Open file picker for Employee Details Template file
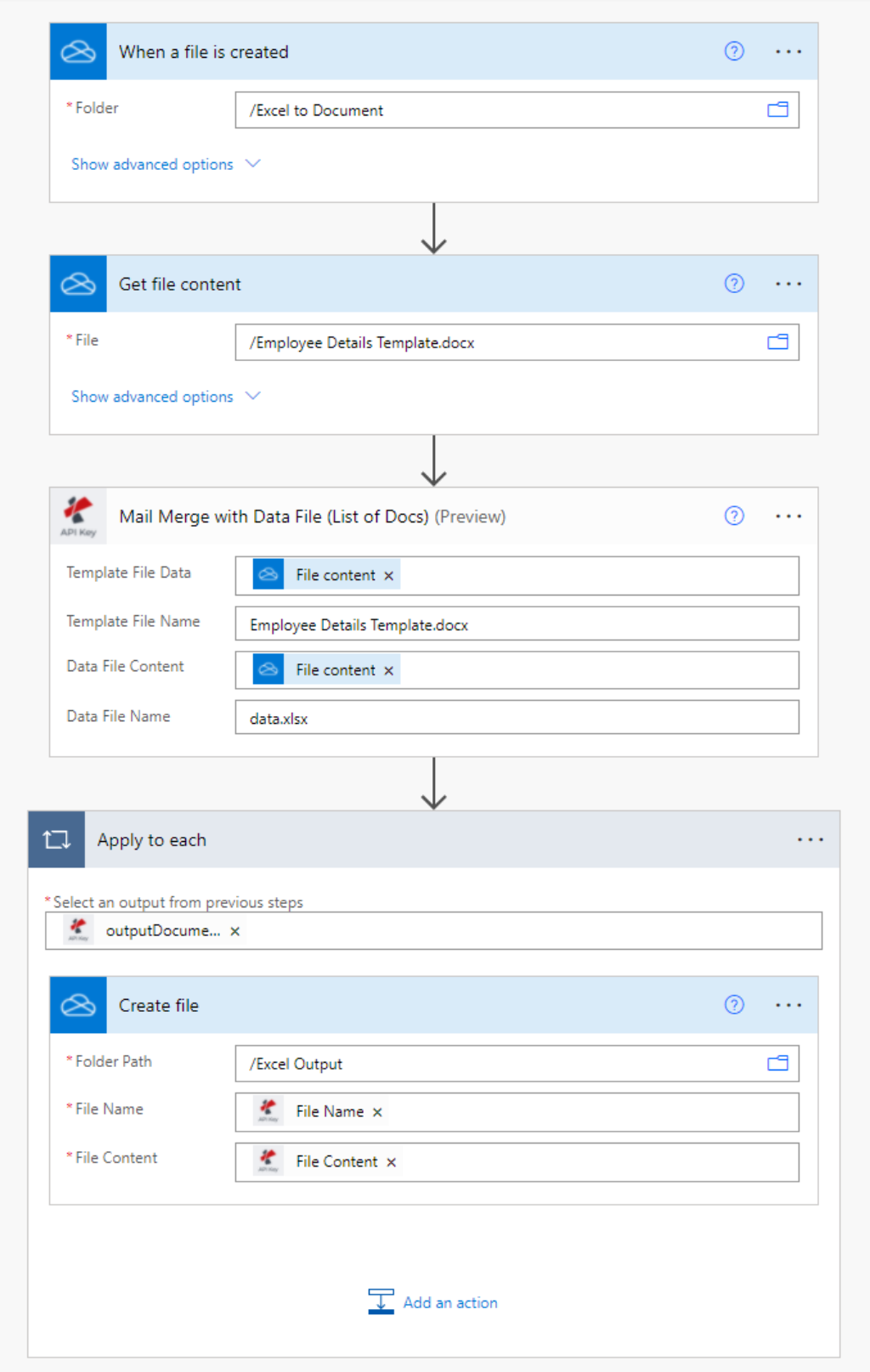870x1372 pixels. tap(777, 342)
